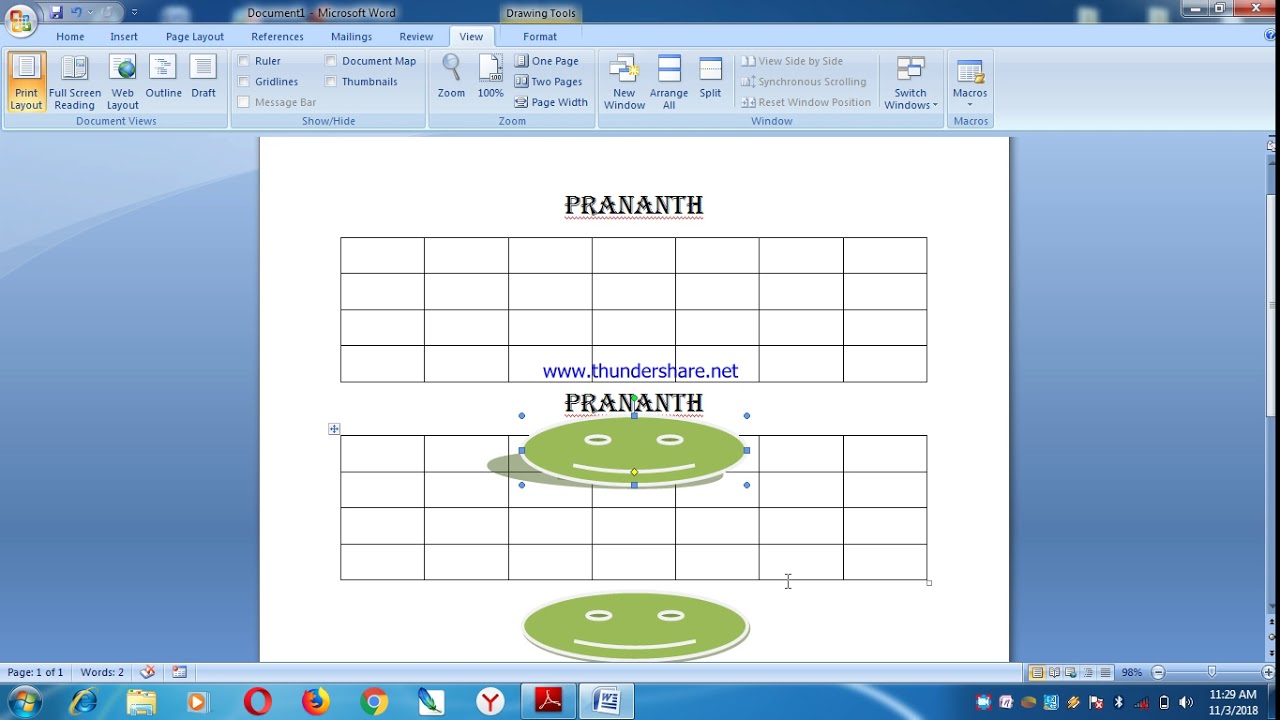Open the Switch Windows dropdown
This screenshot has height=720, width=1280.
[910, 82]
